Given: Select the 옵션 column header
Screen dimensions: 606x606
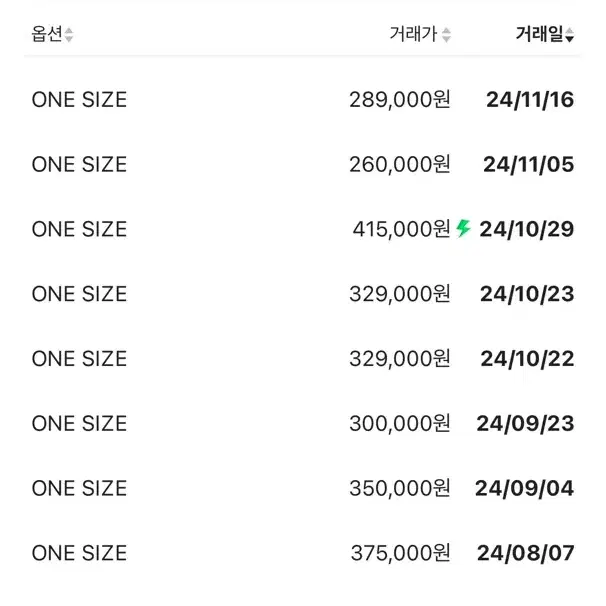Looking at the screenshot, I should pyautogui.click(x=47, y=34).
